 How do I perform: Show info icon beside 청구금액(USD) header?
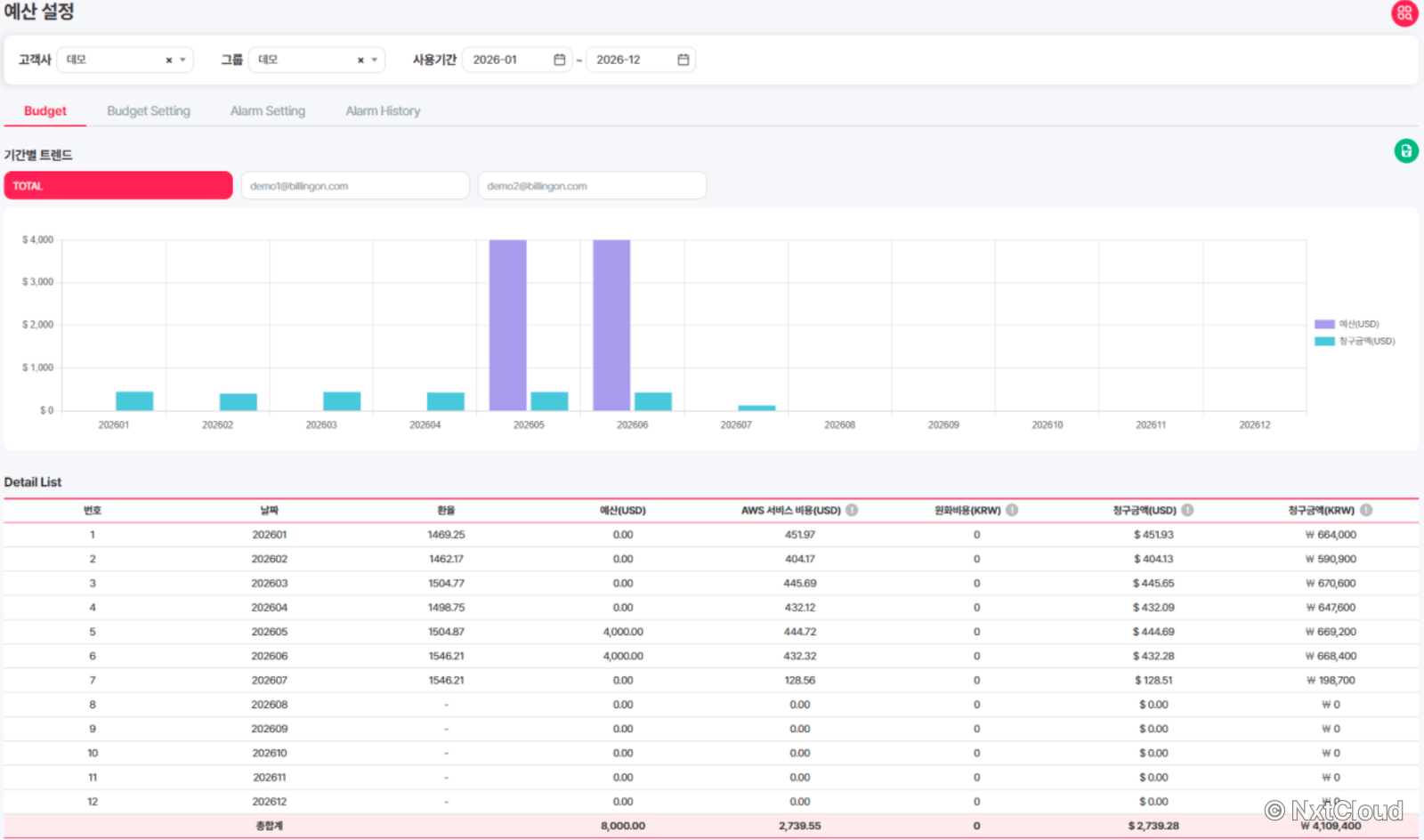pos(1187,510)
